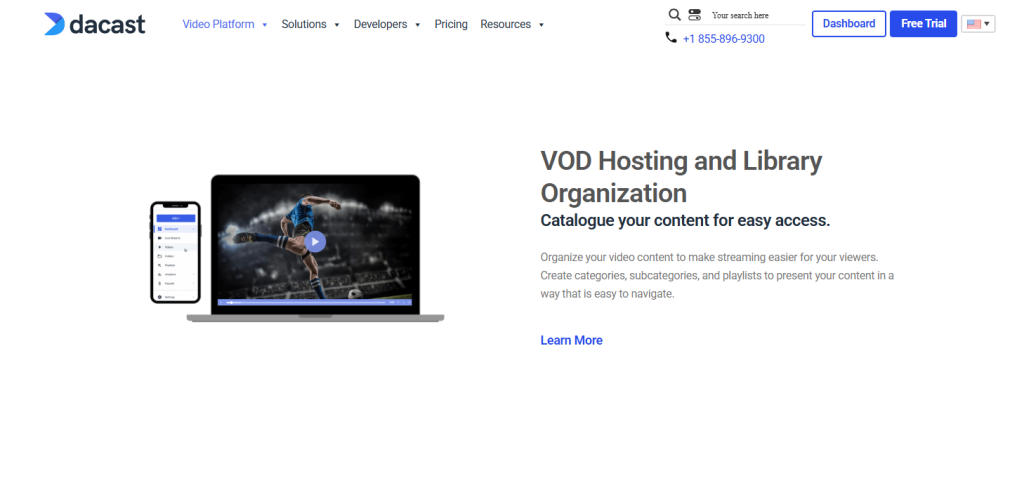The height and width of the screenshot is (492, 1024).
Task: Open the Dashboard button
Action: (849, 24)
